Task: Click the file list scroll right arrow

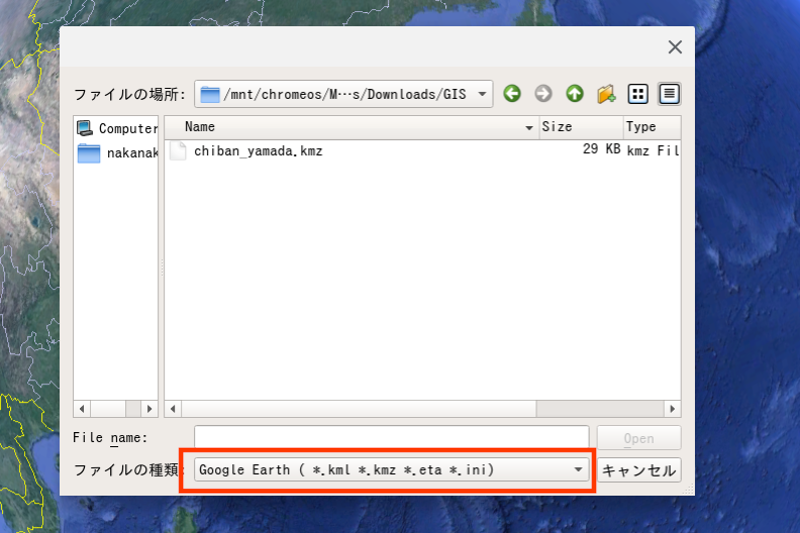Action: pyautogui.click(x=672, y=409)
